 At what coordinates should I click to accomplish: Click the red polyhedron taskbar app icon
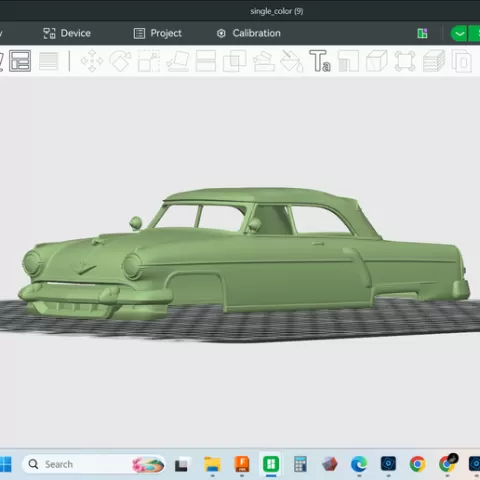[x=330, y=464]
